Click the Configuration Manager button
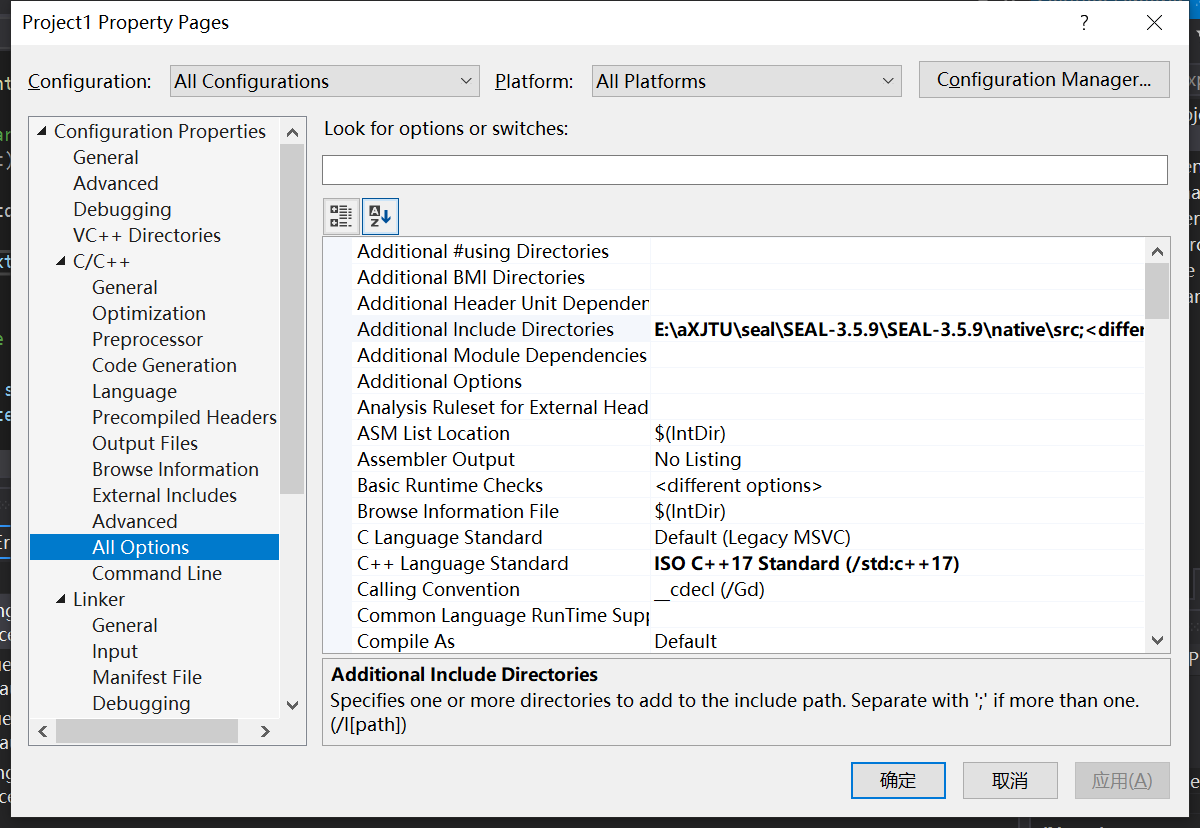The height and width of the screenshot is (828, 1200). [1044, 79]
